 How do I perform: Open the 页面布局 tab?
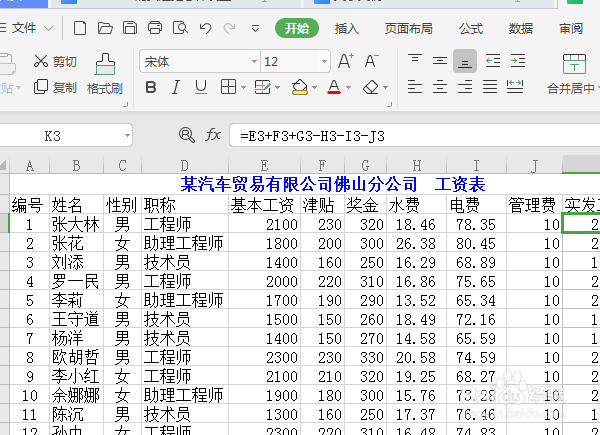pos(408,29)
